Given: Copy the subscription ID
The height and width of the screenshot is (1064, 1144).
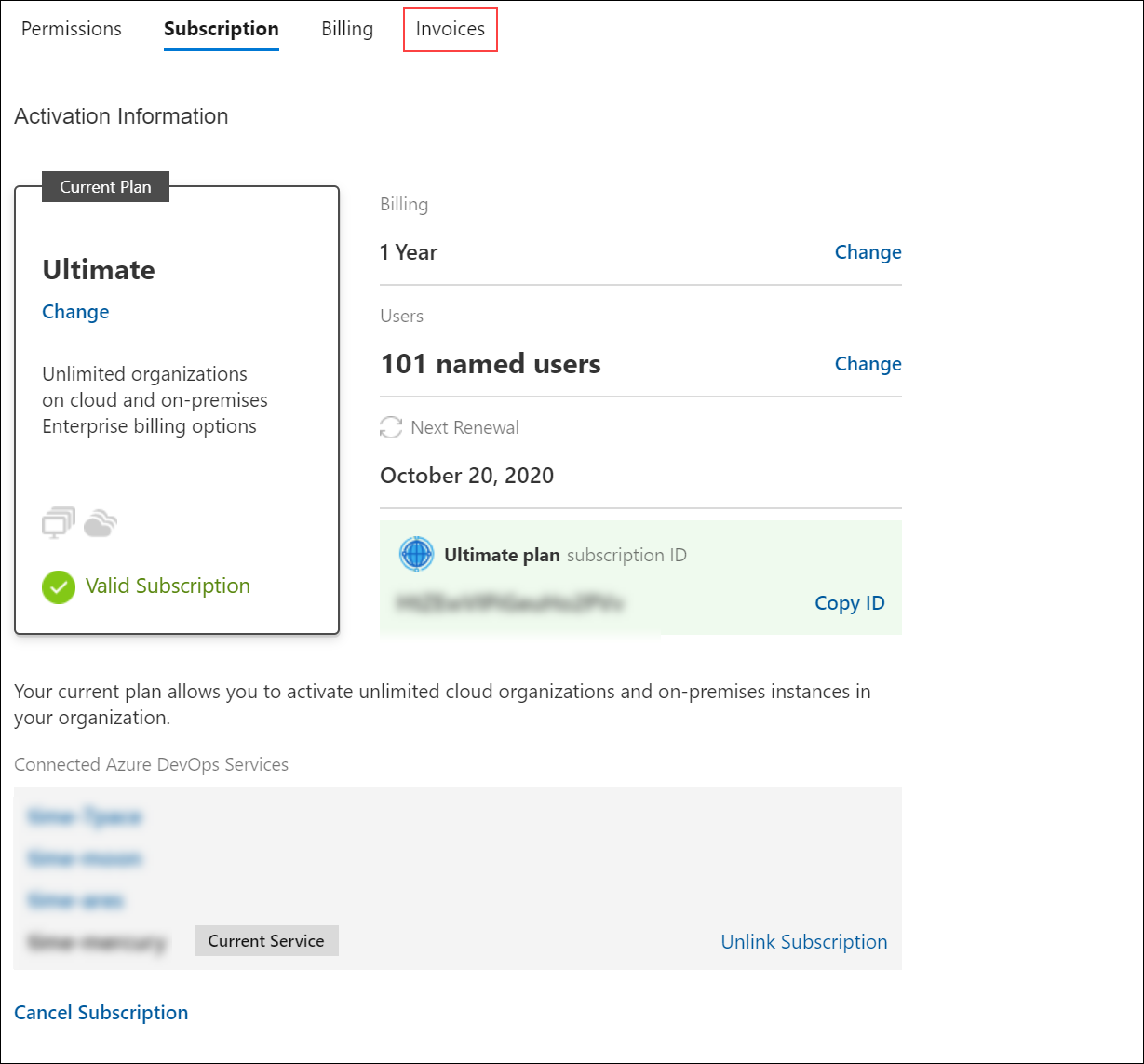Looking at the screenshot, I should pyautogui.click(x=849, y=603).
